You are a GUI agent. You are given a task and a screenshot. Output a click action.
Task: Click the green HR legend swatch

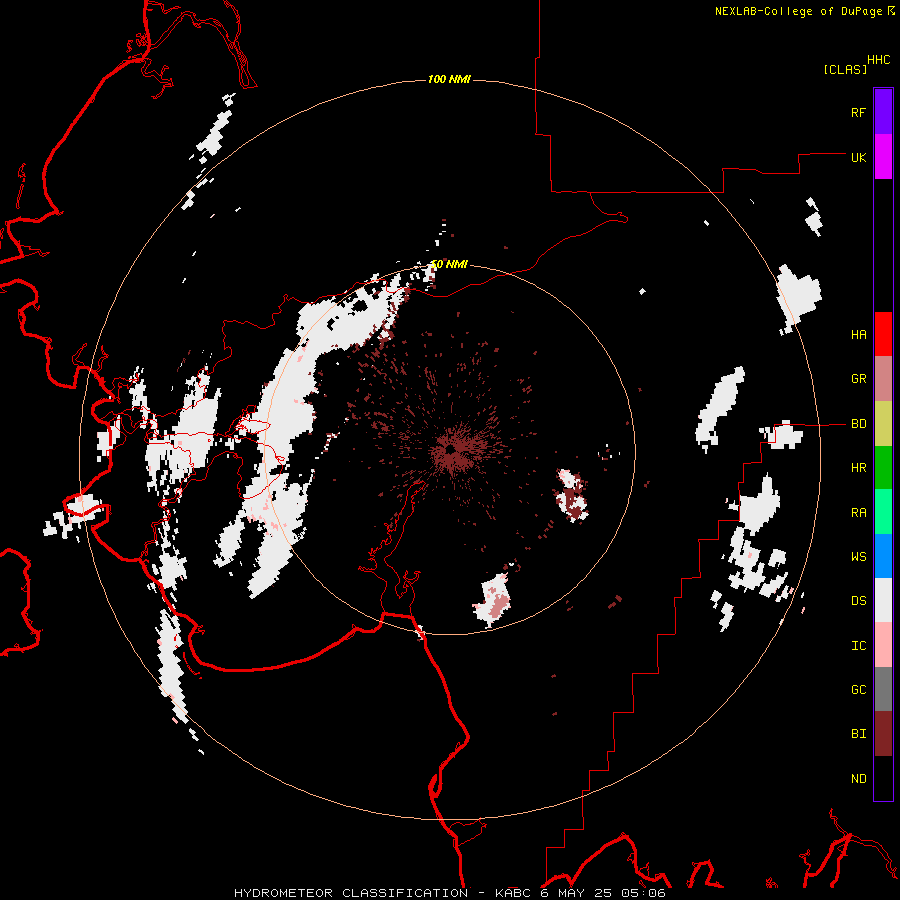point(883,468)
